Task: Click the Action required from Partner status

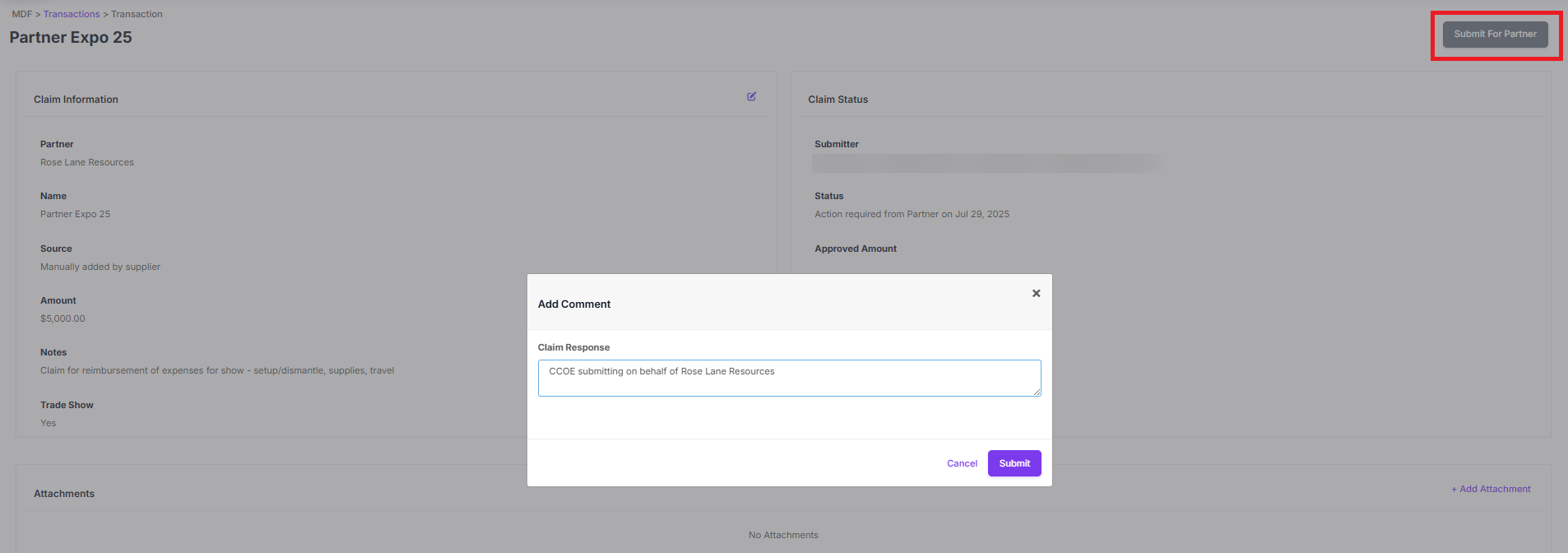Action: (x=912, y=214)
